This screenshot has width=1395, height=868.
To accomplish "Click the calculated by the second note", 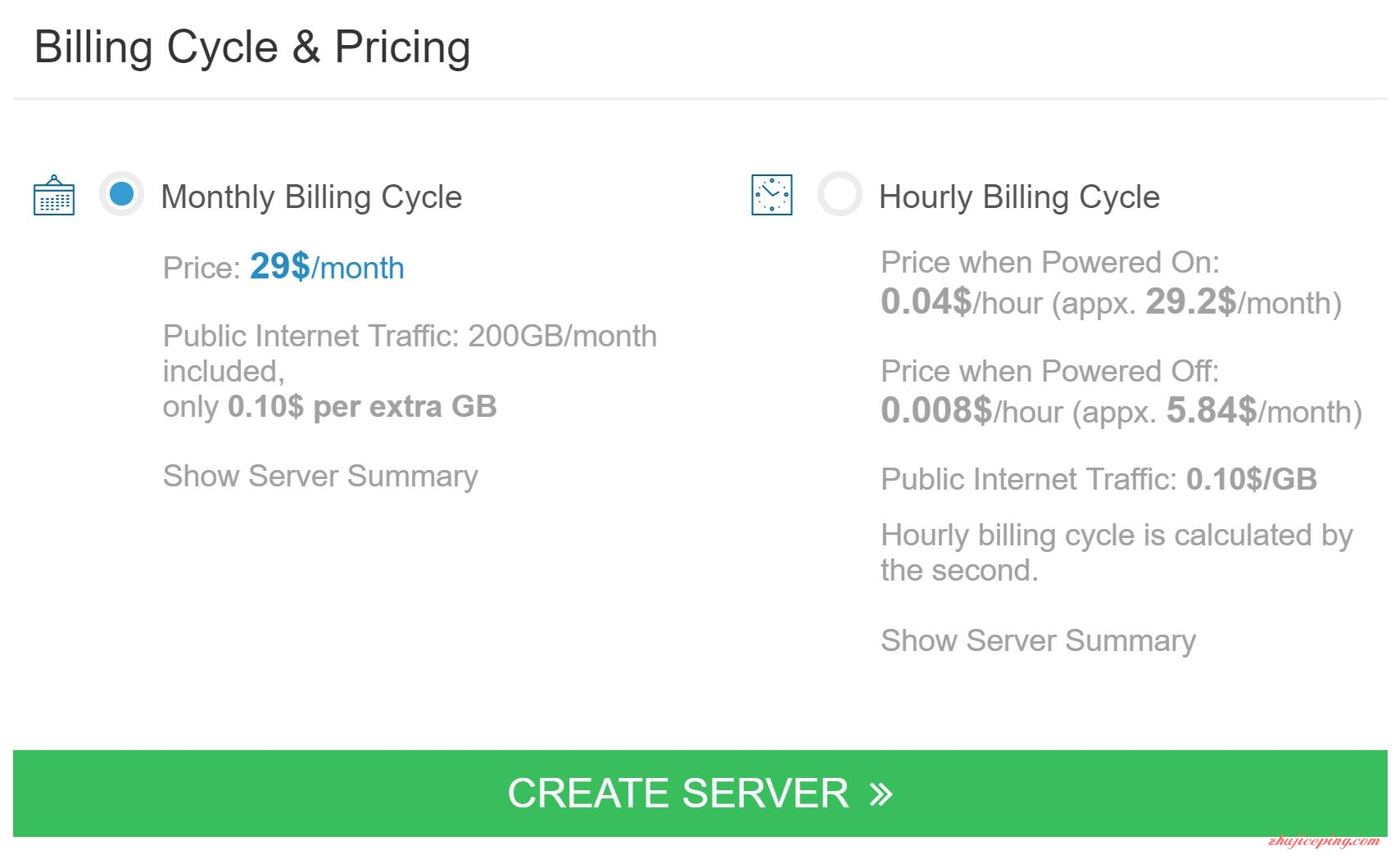I will pos(1116,553).
